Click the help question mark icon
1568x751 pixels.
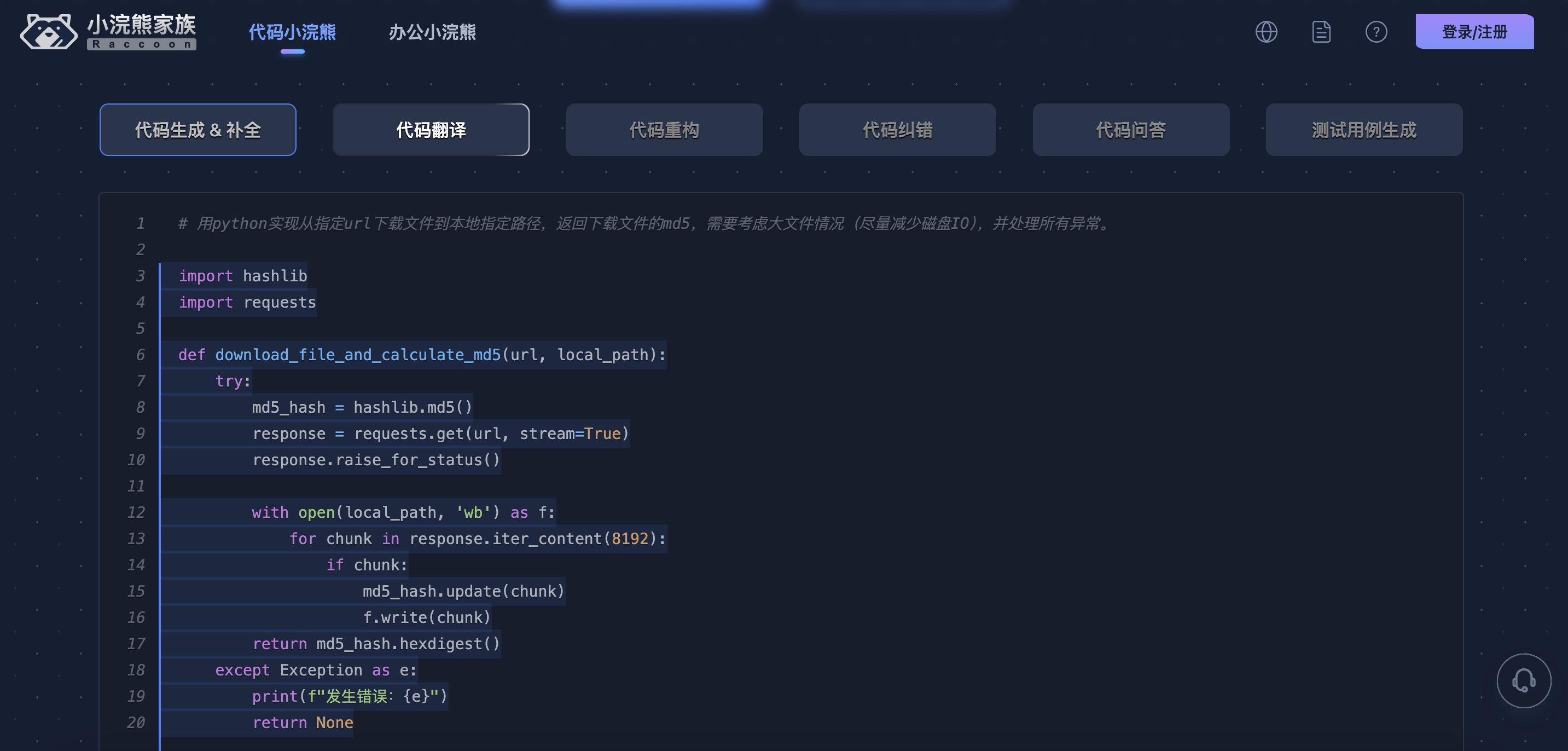1375,32
